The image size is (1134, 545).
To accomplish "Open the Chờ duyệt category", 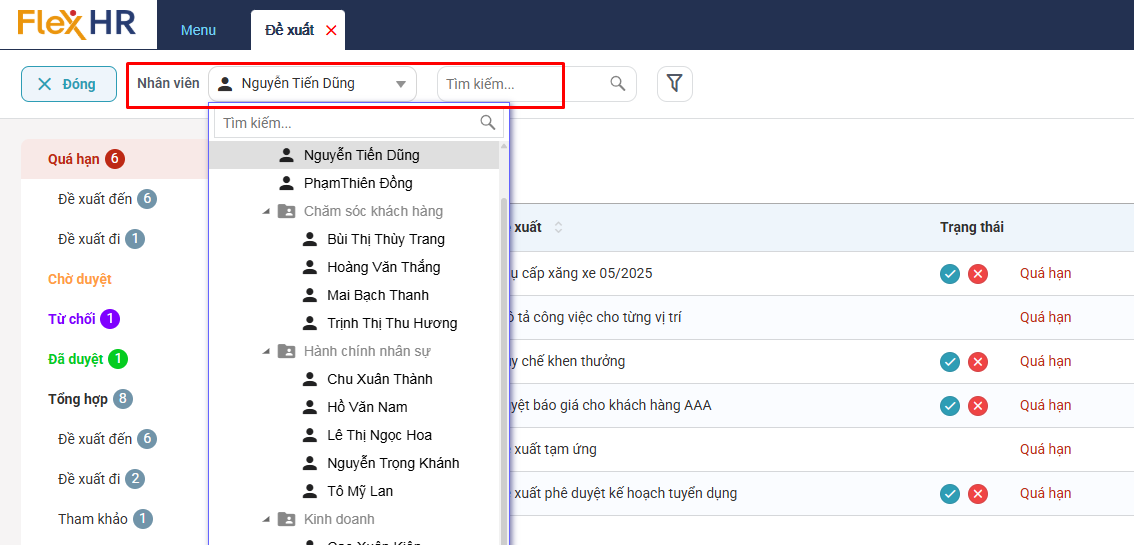I will (80, 279).
